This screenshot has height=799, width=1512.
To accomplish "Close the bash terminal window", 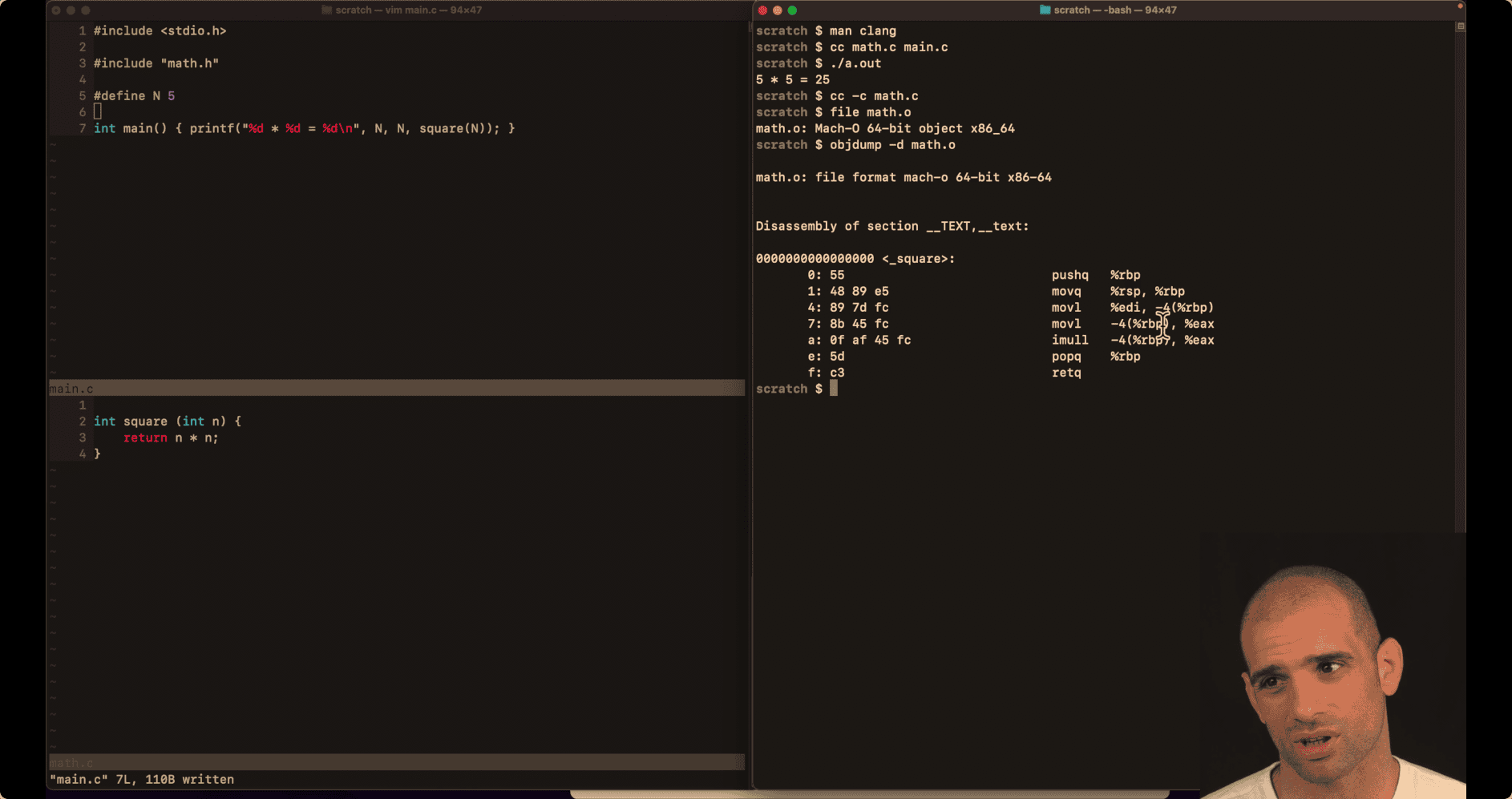I will pyautogui.click(x=762, y=10).
